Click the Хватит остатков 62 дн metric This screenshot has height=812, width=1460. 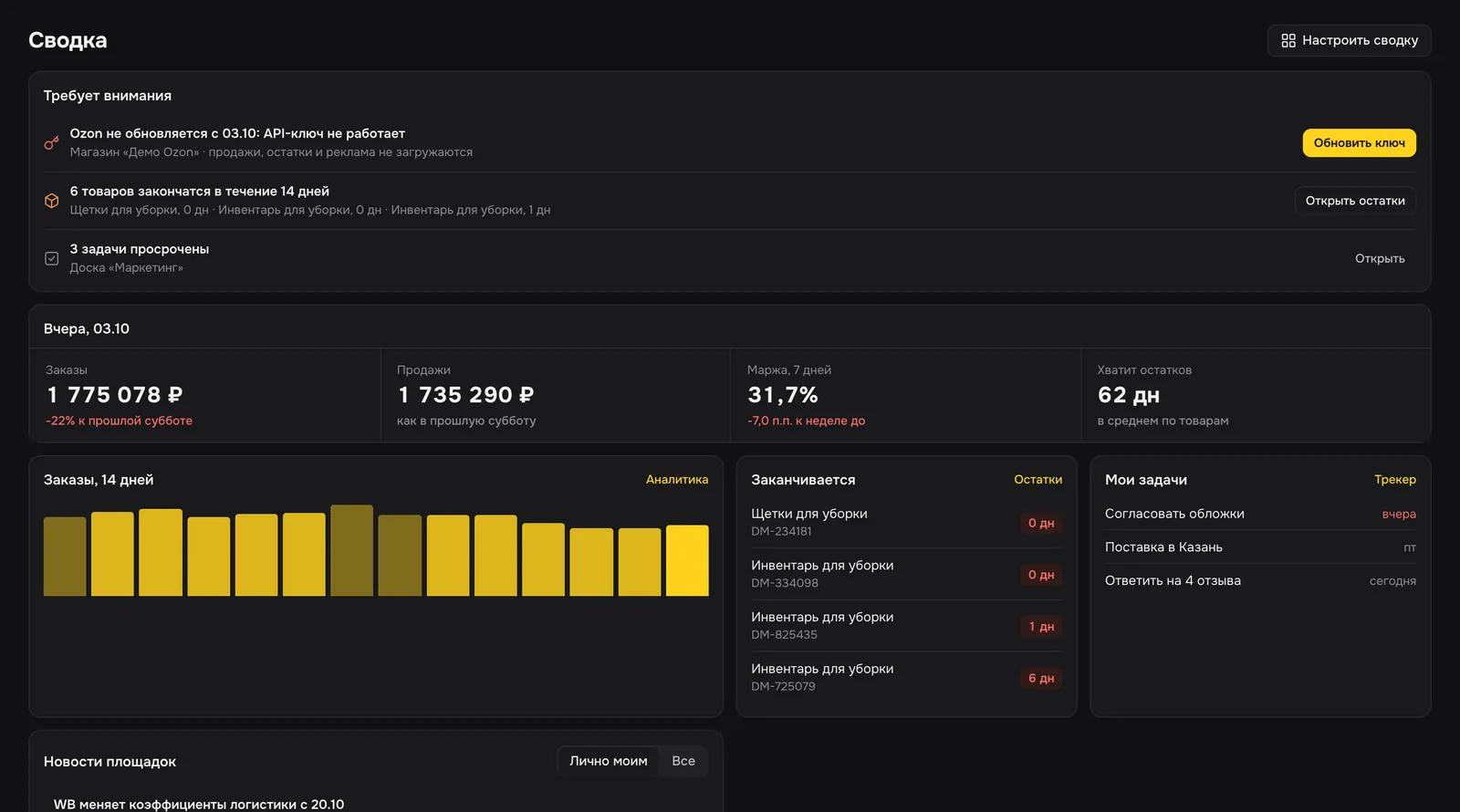pyautogui.click(x=1256, y=395)
